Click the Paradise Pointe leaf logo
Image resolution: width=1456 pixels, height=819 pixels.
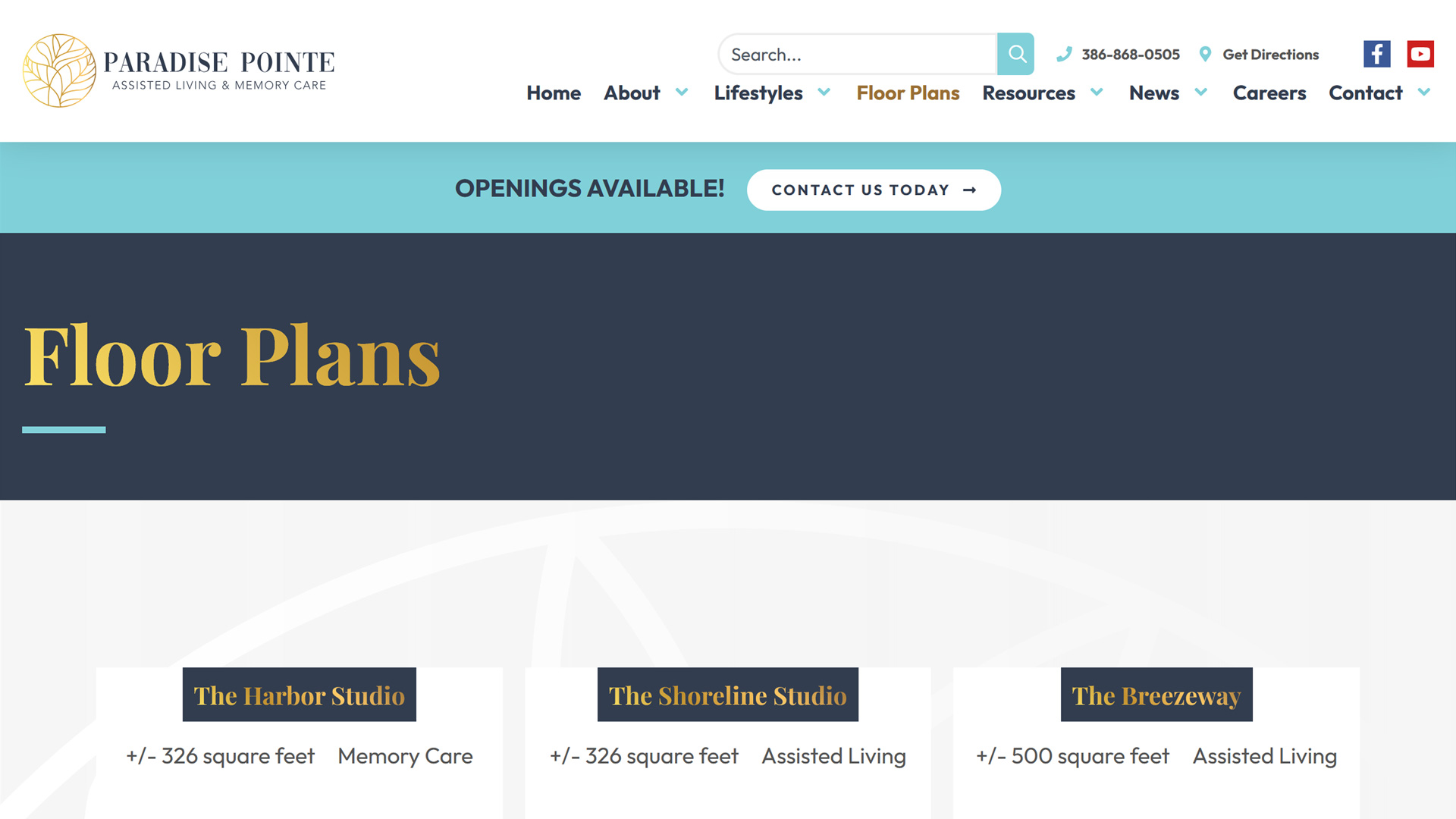pyautogui.click(x=59, y=71)
